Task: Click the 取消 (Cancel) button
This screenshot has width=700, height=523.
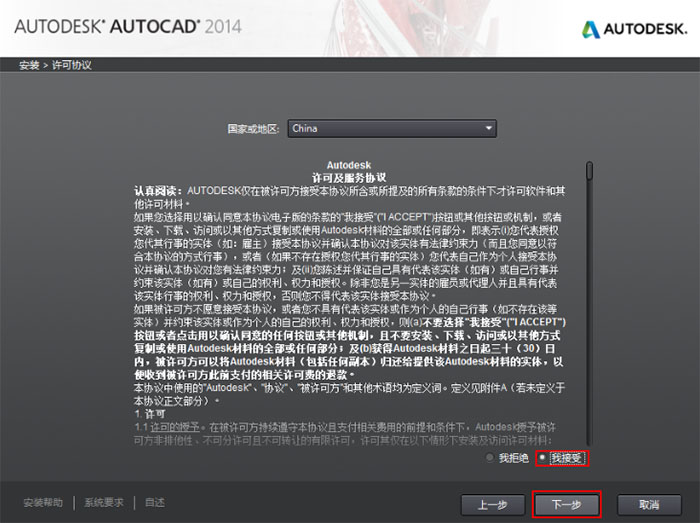Action: [649, 505]
